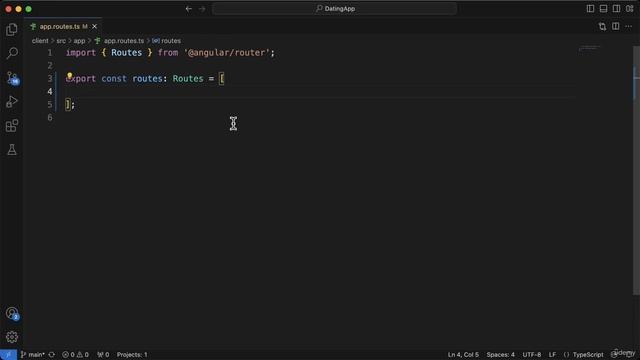Change file encoding via UTF-8

point(532,355)
